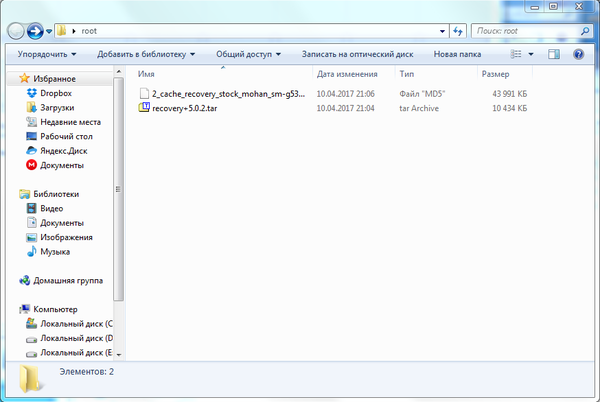Expand the Добавить в библиотеку dropdown

[x=146, y=54]
